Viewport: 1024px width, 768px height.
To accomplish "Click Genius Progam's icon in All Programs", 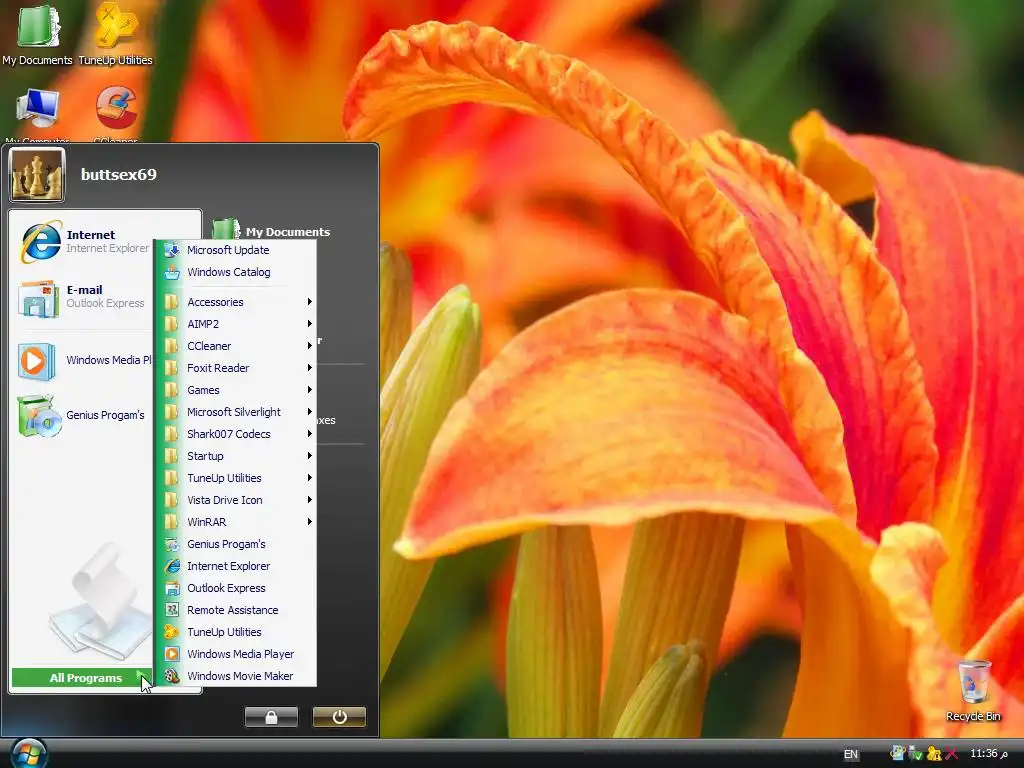I will (172, 544).
